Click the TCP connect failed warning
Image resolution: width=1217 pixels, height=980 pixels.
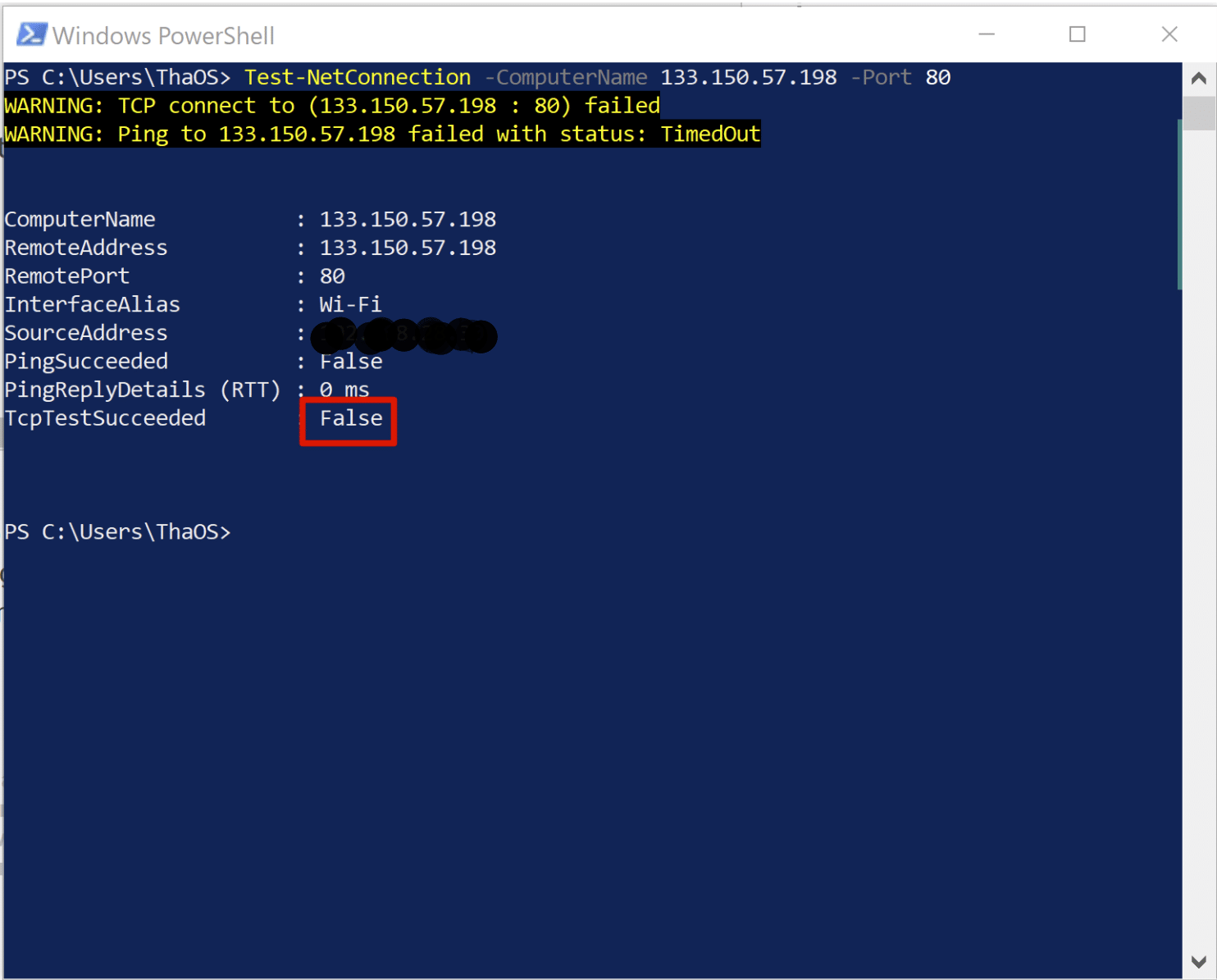332,106
